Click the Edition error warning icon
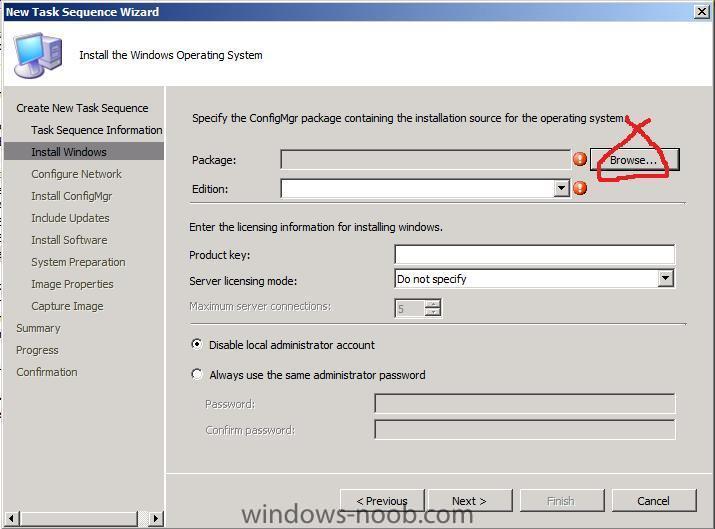This screenshot has width=715, height=529. [580, 188]
